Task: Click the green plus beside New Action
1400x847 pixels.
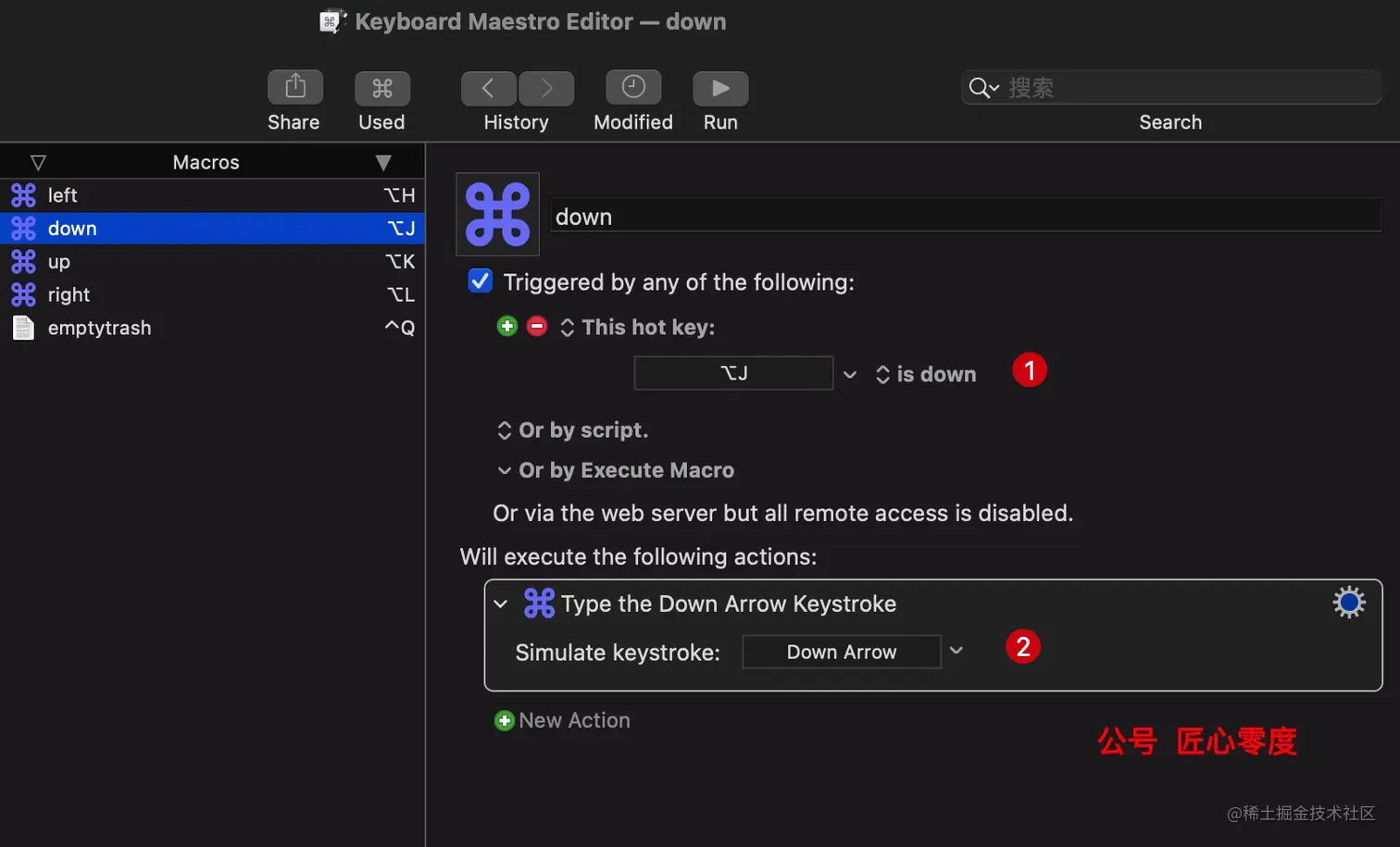Action: (505, 720)
